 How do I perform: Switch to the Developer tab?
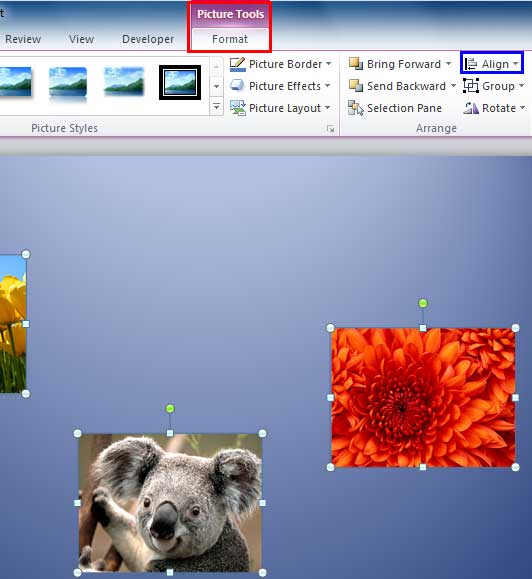pyautogui.click(x=148, y=39)
